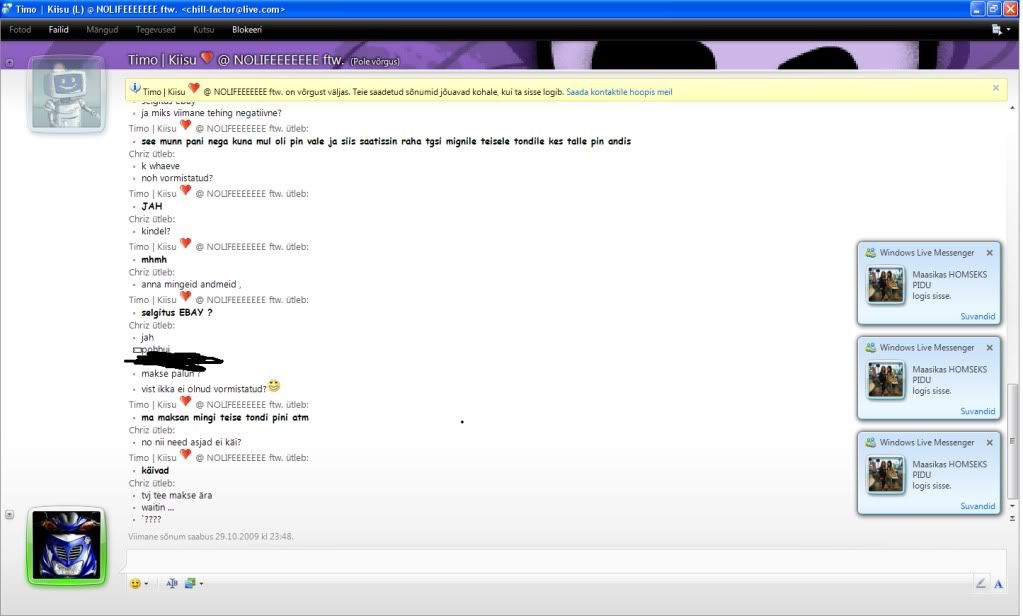Open handwriting mode pen icon
The image size is (1023, 616).
click(980, 583)
